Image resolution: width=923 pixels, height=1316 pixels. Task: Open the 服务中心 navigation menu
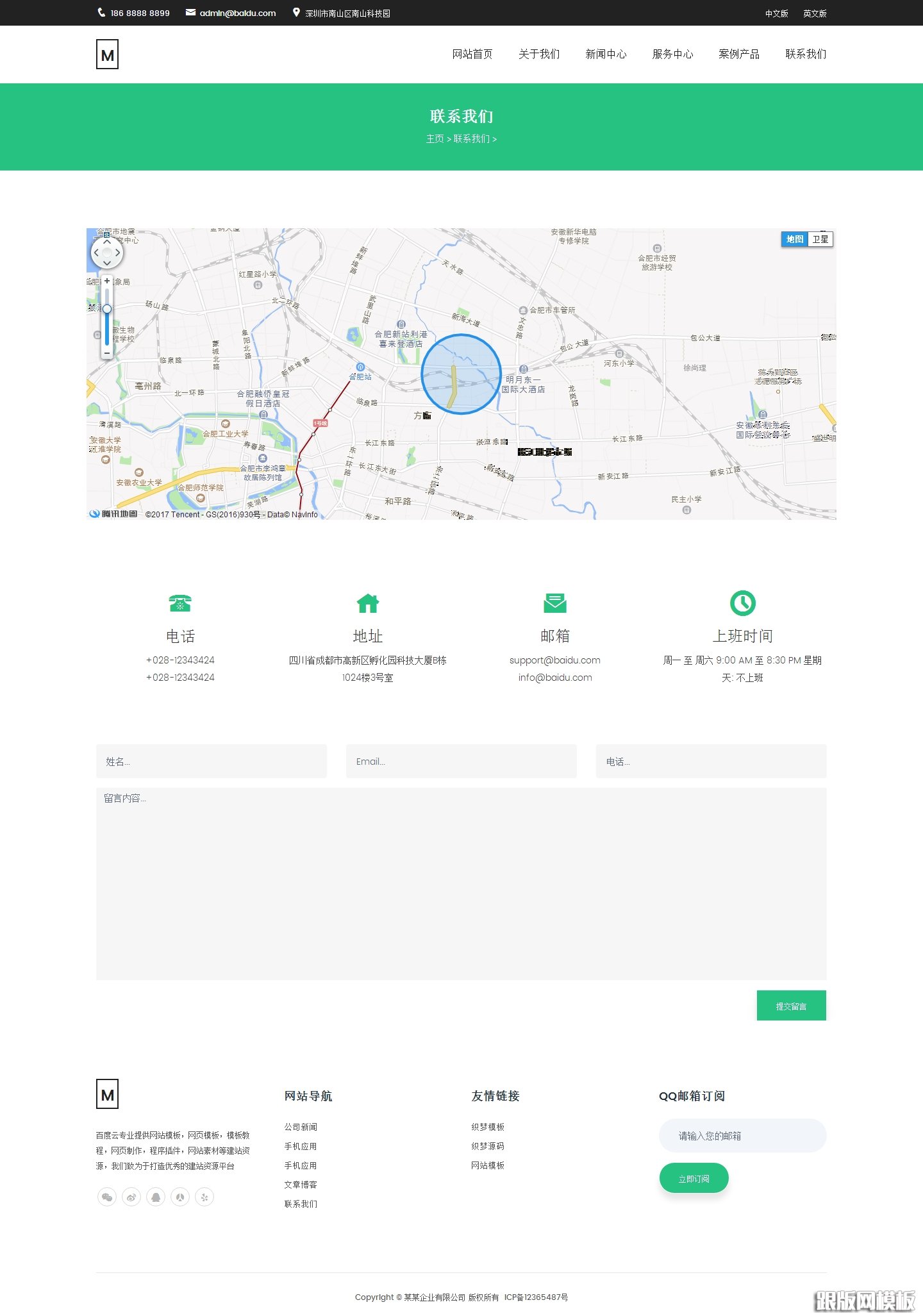coord(672,54)
